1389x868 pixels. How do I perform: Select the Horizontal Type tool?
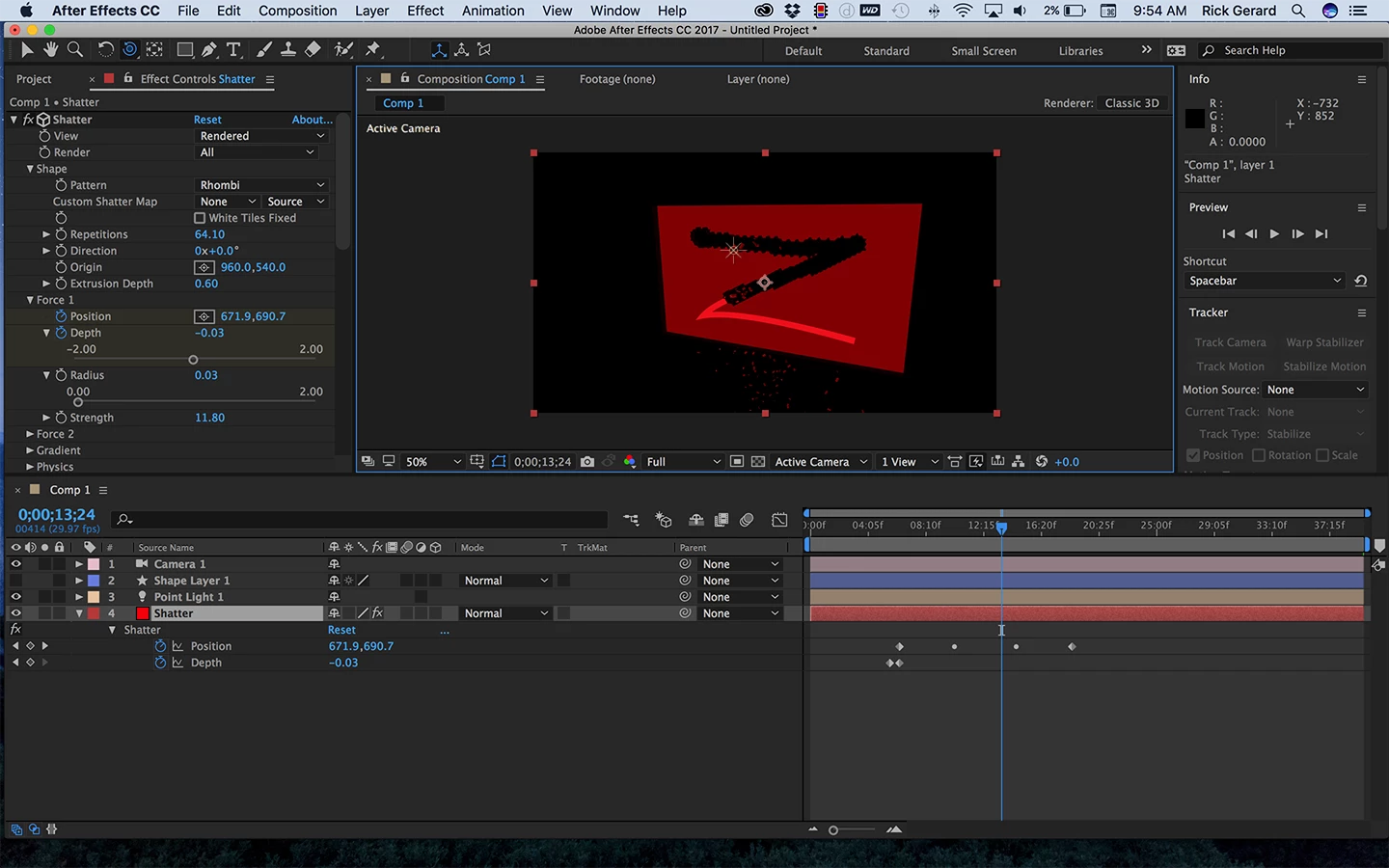pos(233,50)
